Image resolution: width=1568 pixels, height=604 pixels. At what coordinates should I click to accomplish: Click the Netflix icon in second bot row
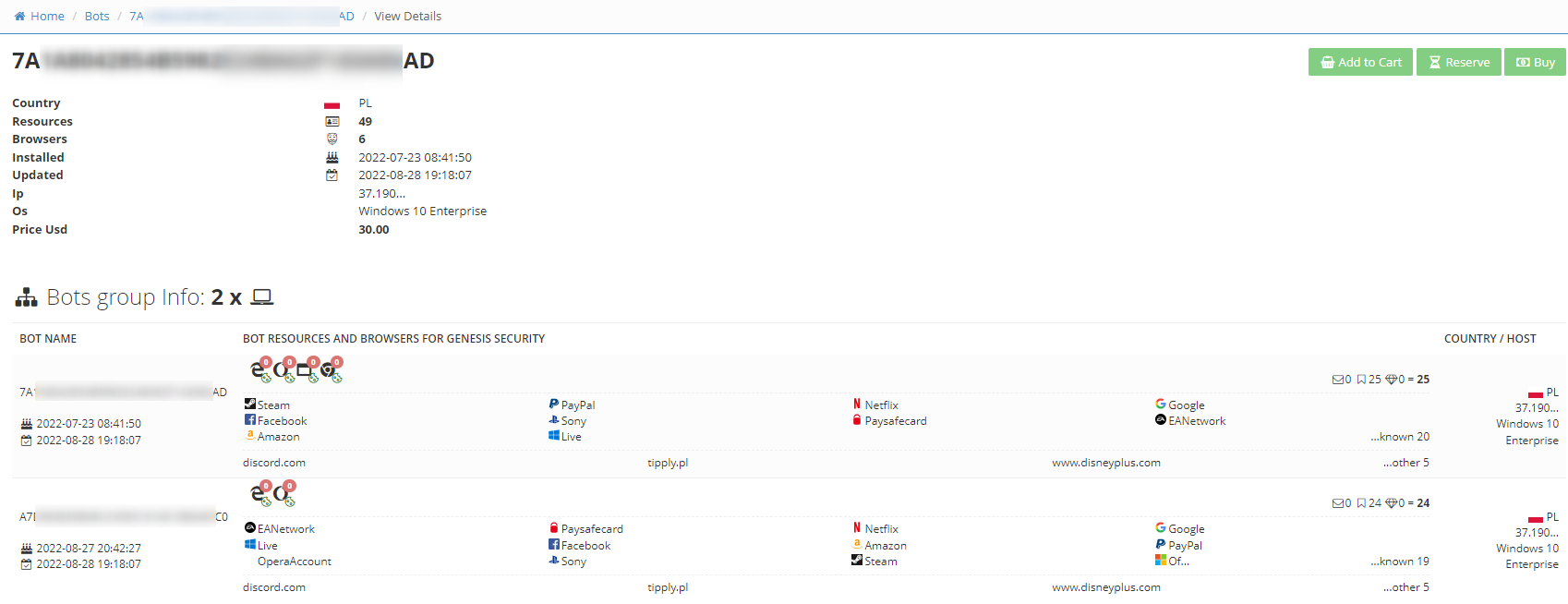[x=857, y=527]
